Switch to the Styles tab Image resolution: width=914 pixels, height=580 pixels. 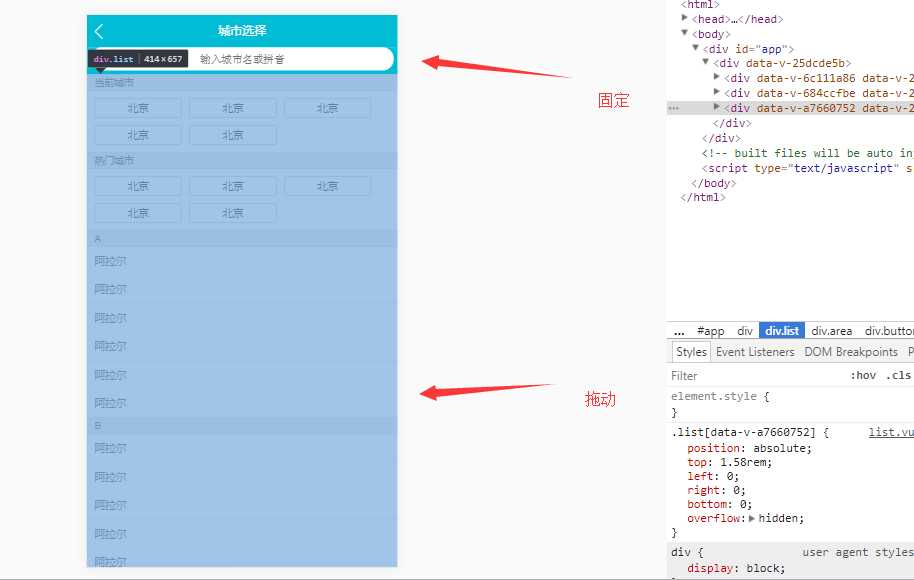tap(691, 352)
